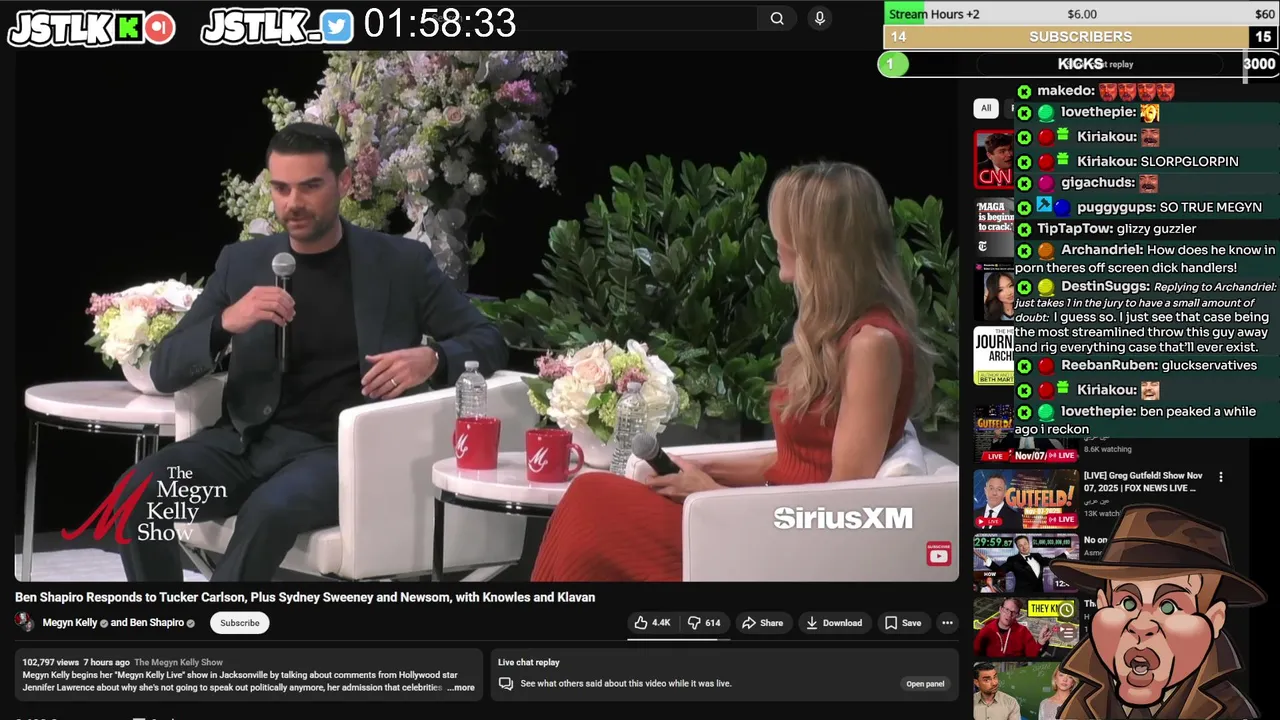Image resolution: width=1280 pixels, height=720 pixels.
Task: Select the All filter chip
Action: pyautogui.click(x=986, y=108)
